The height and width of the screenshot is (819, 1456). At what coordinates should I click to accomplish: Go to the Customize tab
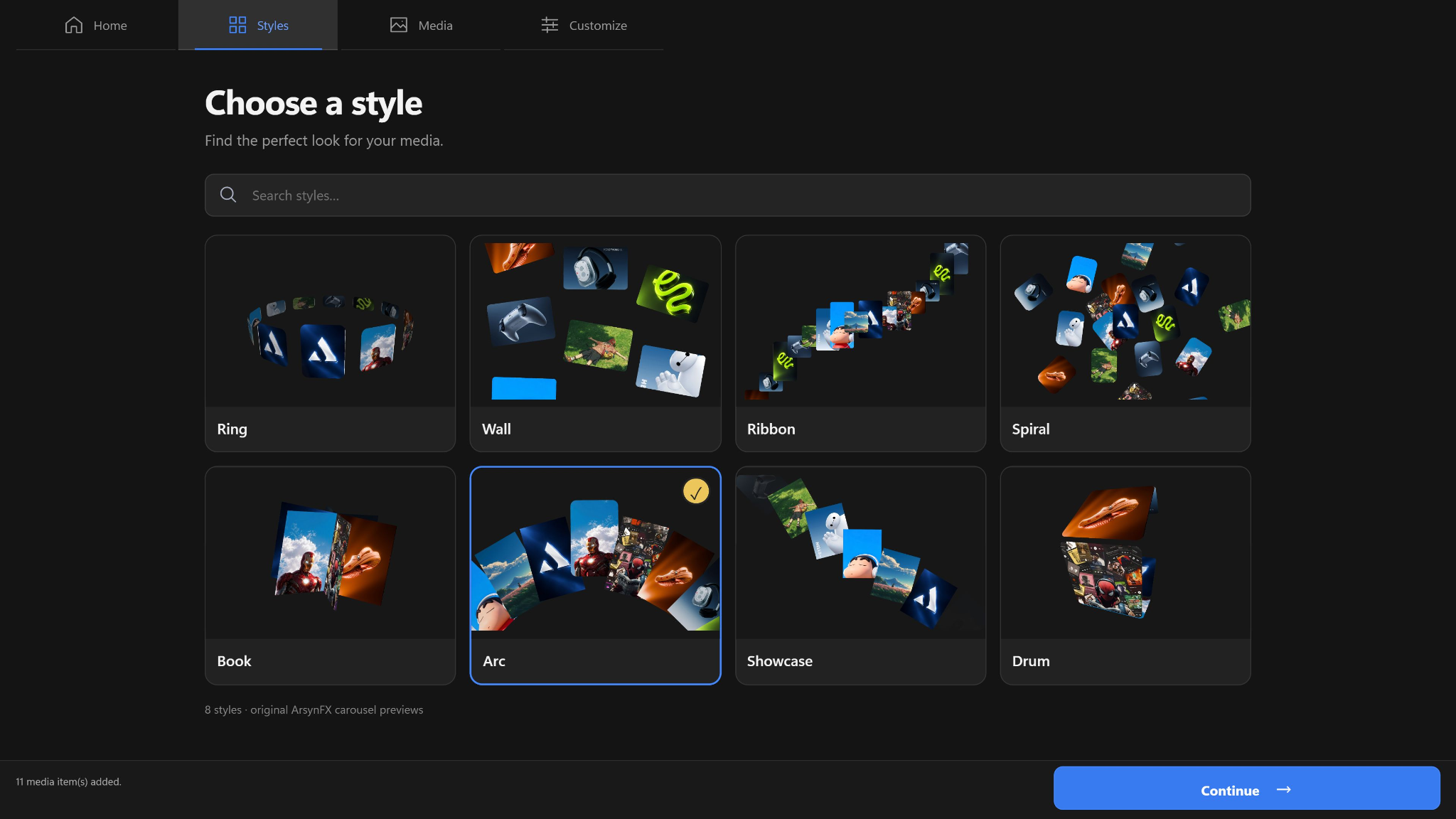tap(584, 26)
